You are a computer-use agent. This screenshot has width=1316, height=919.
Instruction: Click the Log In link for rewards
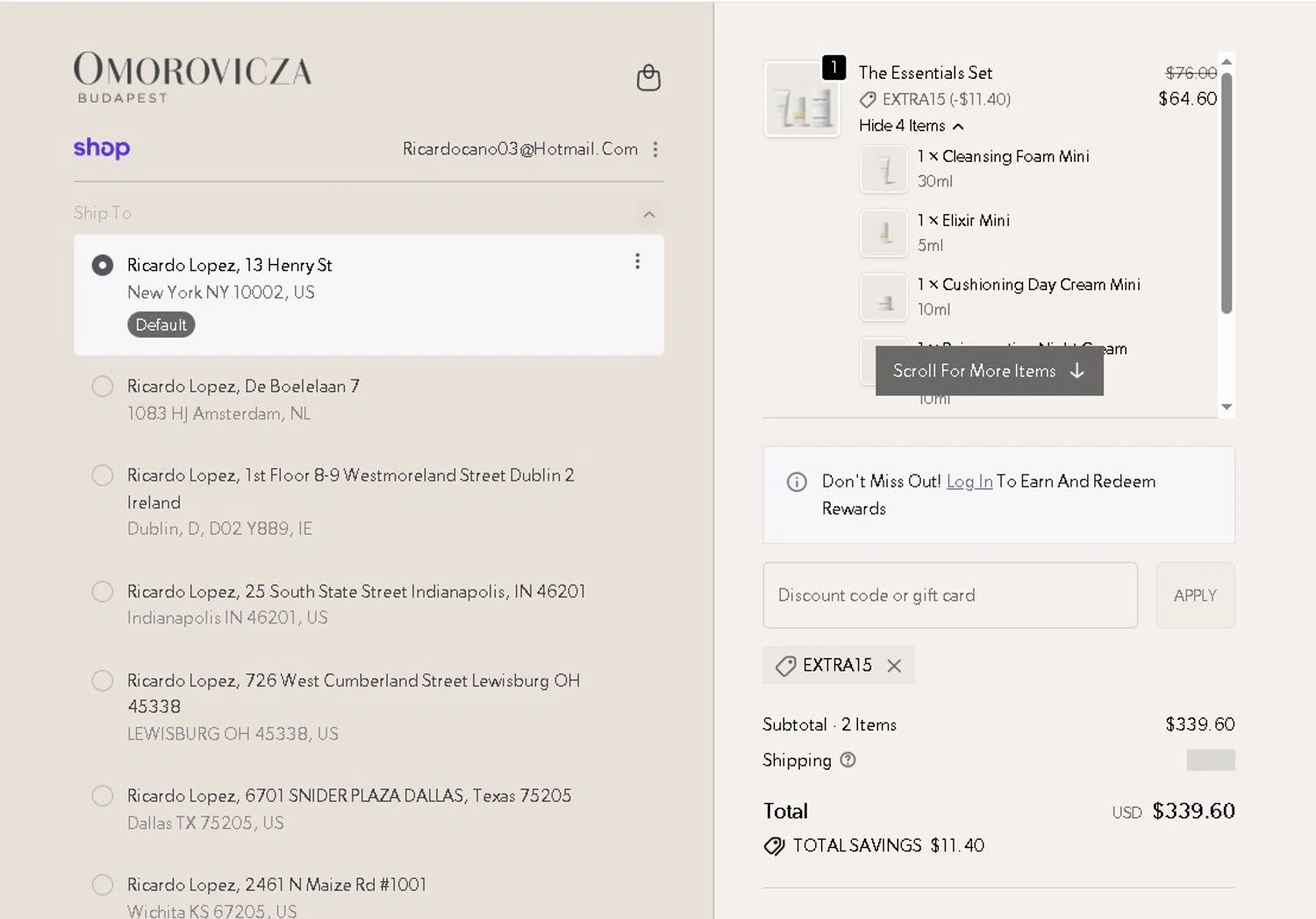[969, 481]
